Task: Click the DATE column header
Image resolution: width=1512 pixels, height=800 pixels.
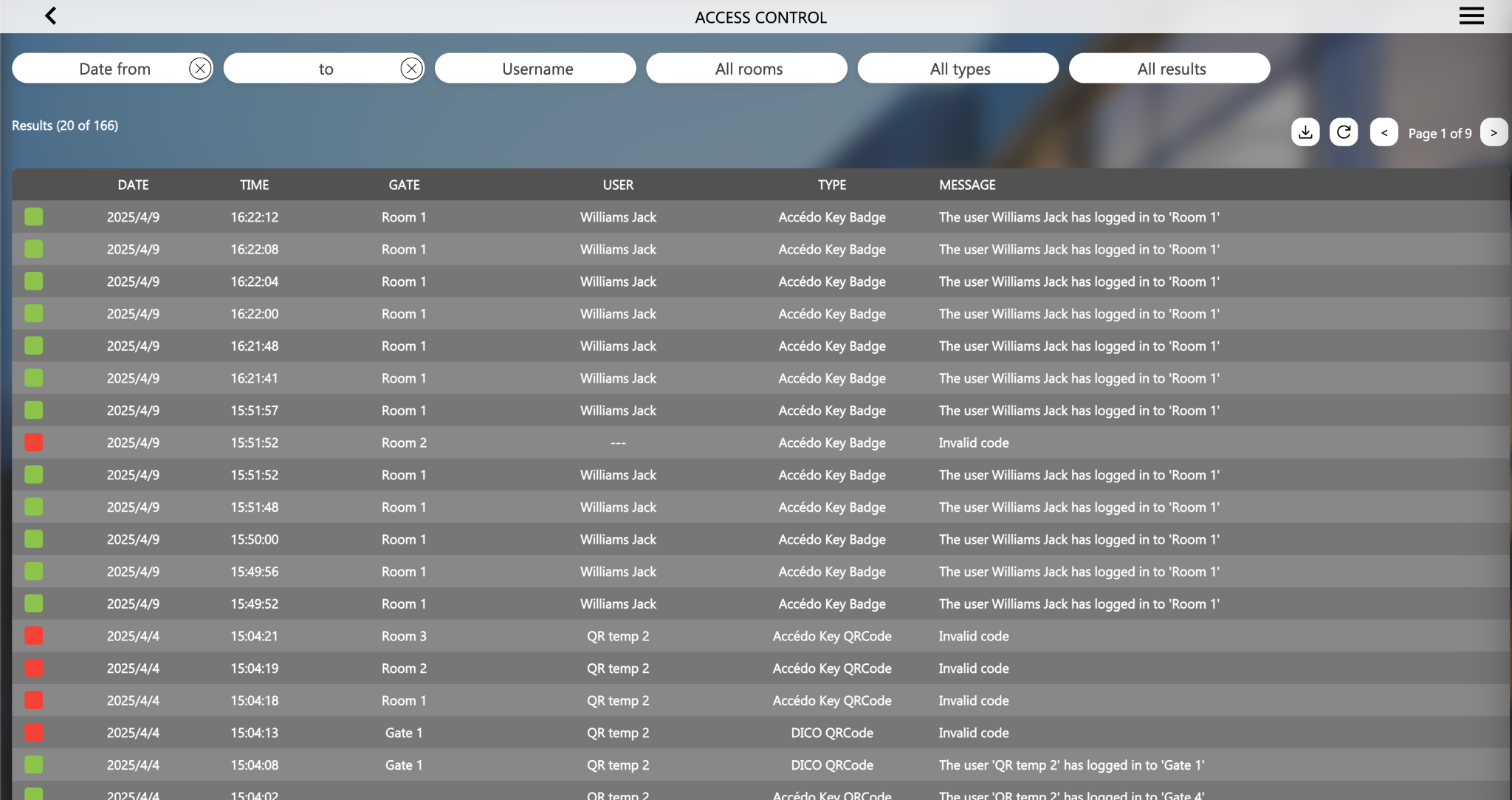Action: coord(134,185)
